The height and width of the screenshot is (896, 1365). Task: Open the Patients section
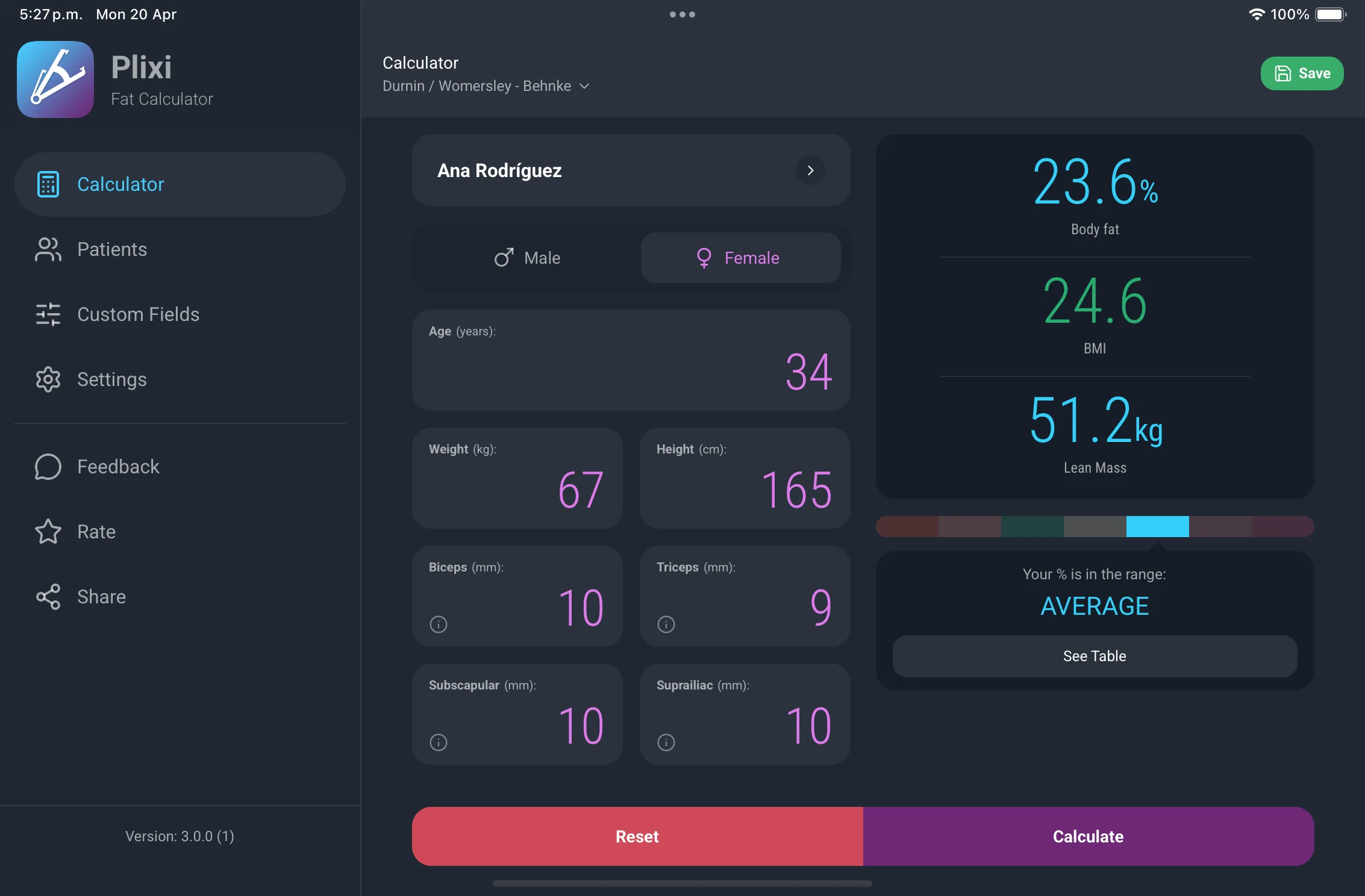[x=180, y=249]
